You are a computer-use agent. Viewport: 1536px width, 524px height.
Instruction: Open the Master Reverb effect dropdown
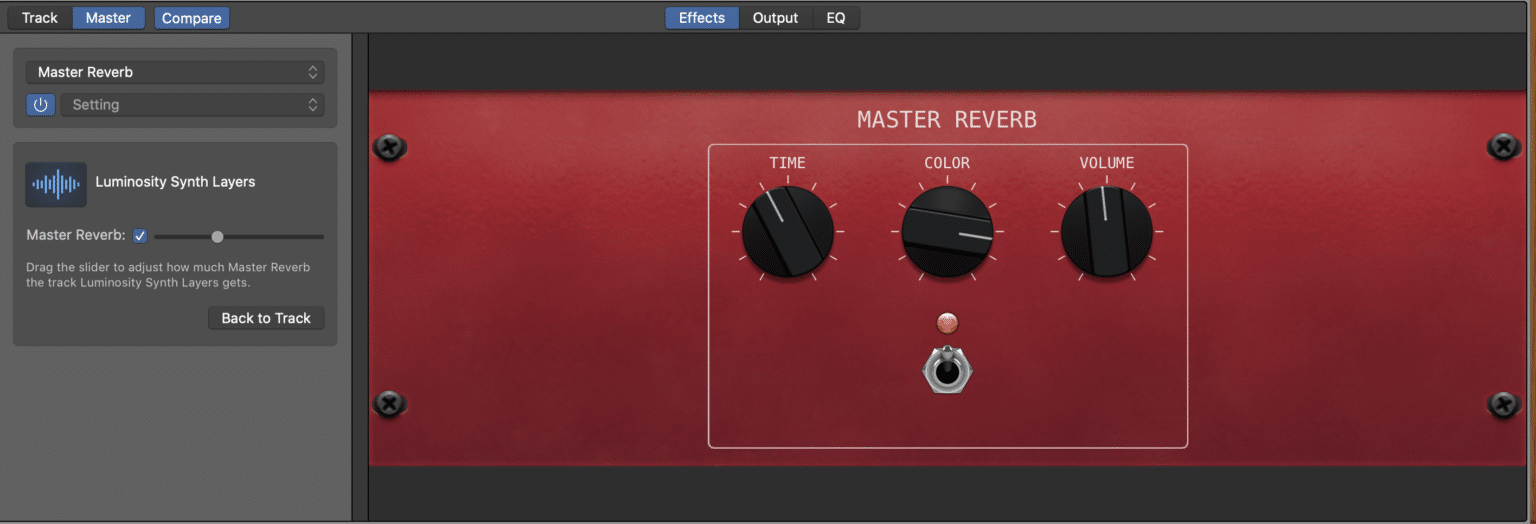[175, 72]
